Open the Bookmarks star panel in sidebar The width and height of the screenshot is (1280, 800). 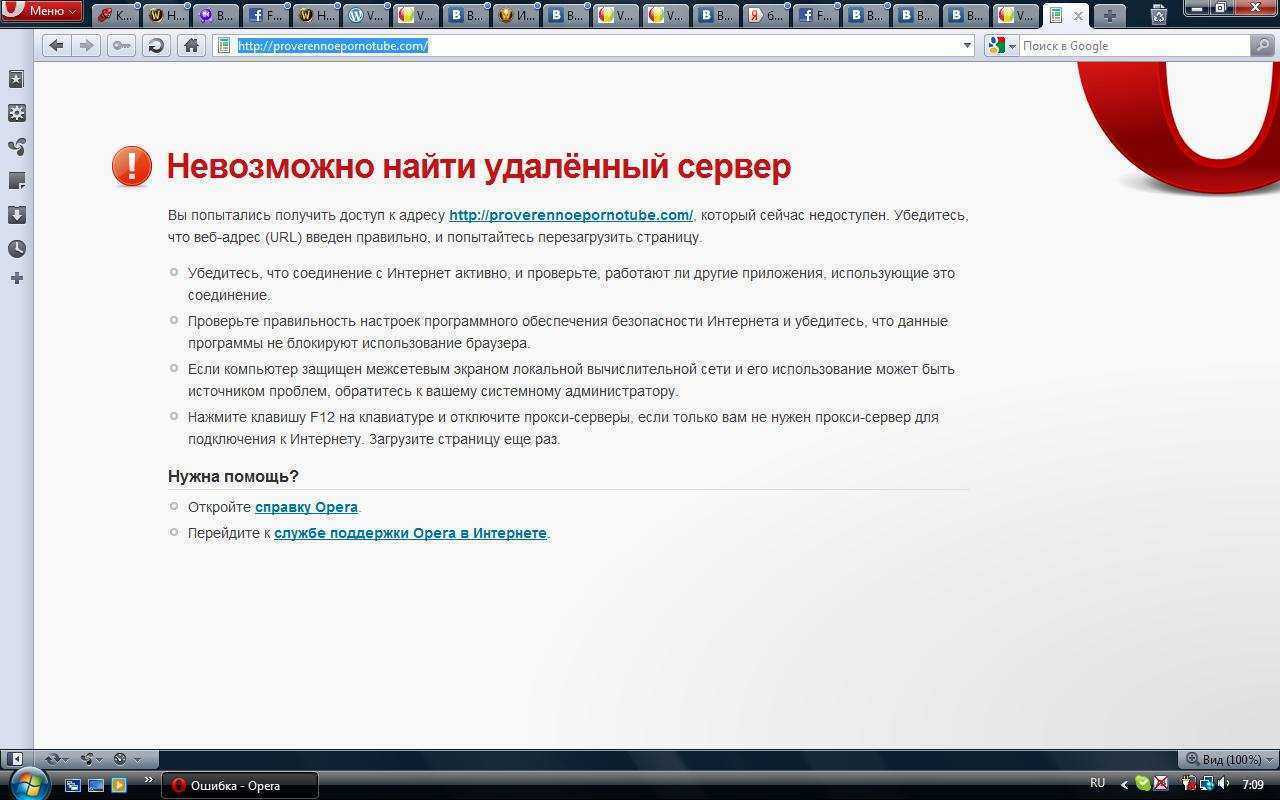coord(16,79)
